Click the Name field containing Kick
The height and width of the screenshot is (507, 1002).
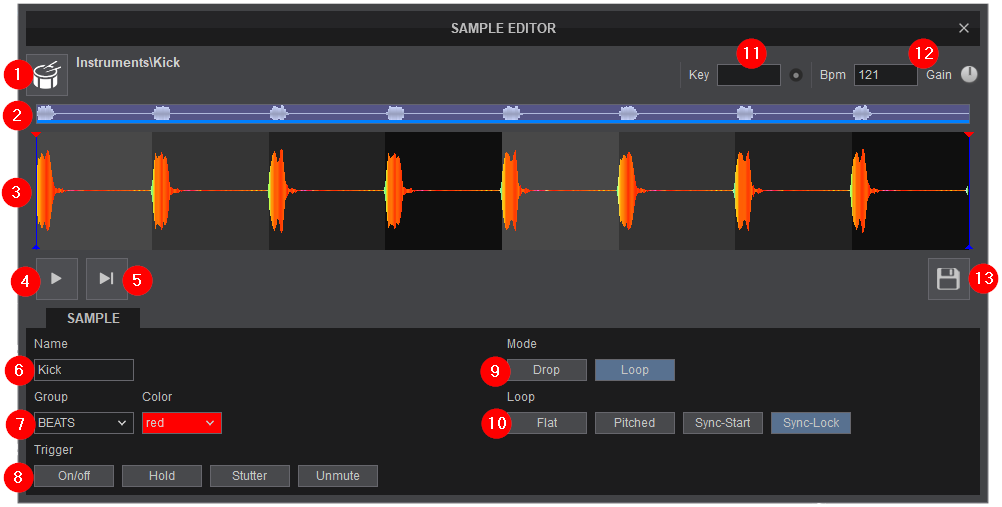[84, 370]
